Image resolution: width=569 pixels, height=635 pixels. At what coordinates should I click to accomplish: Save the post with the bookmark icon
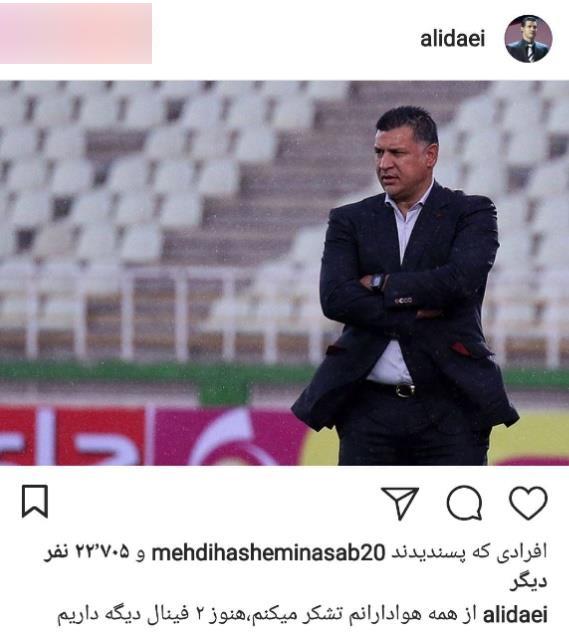tap(35, 501)
